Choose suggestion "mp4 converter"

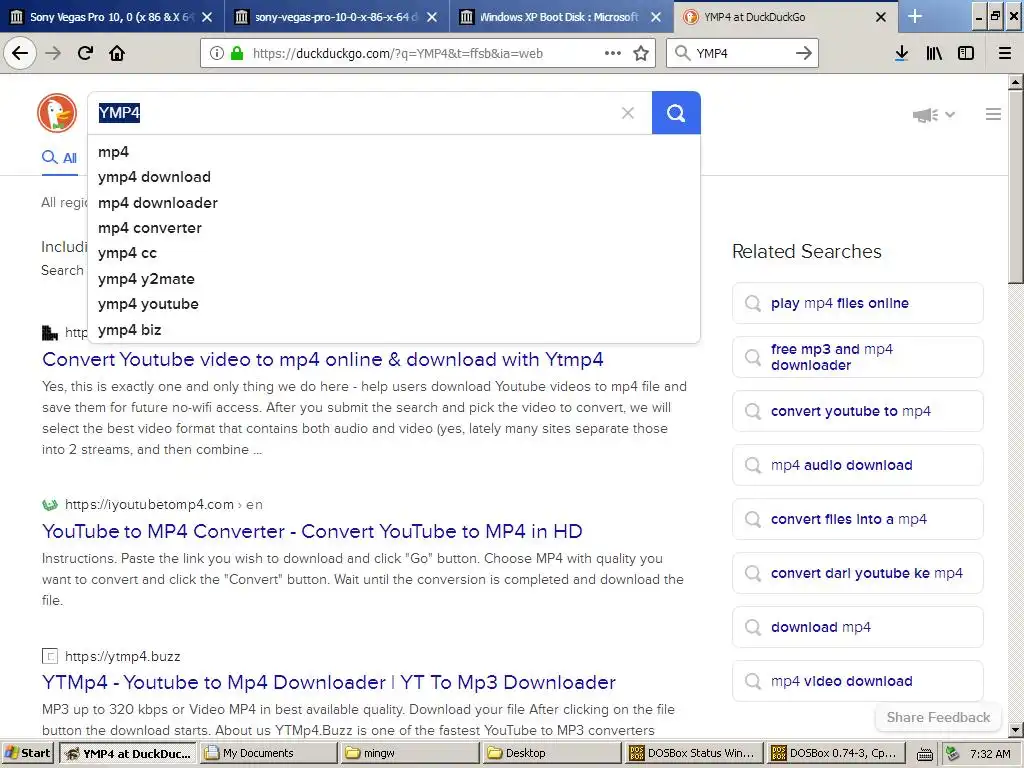394,228
